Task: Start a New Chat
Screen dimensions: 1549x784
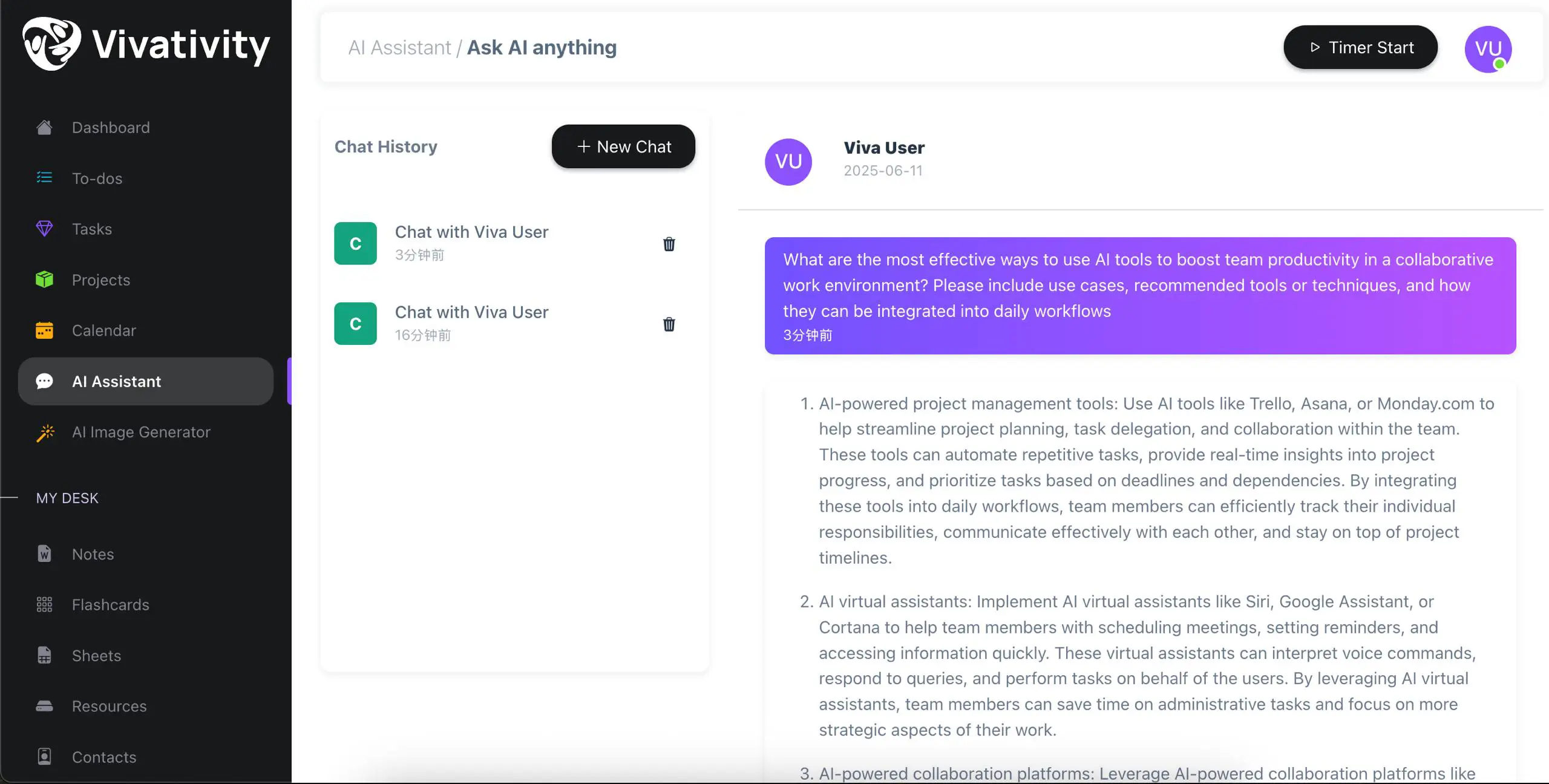Action: tap(623, 146)
